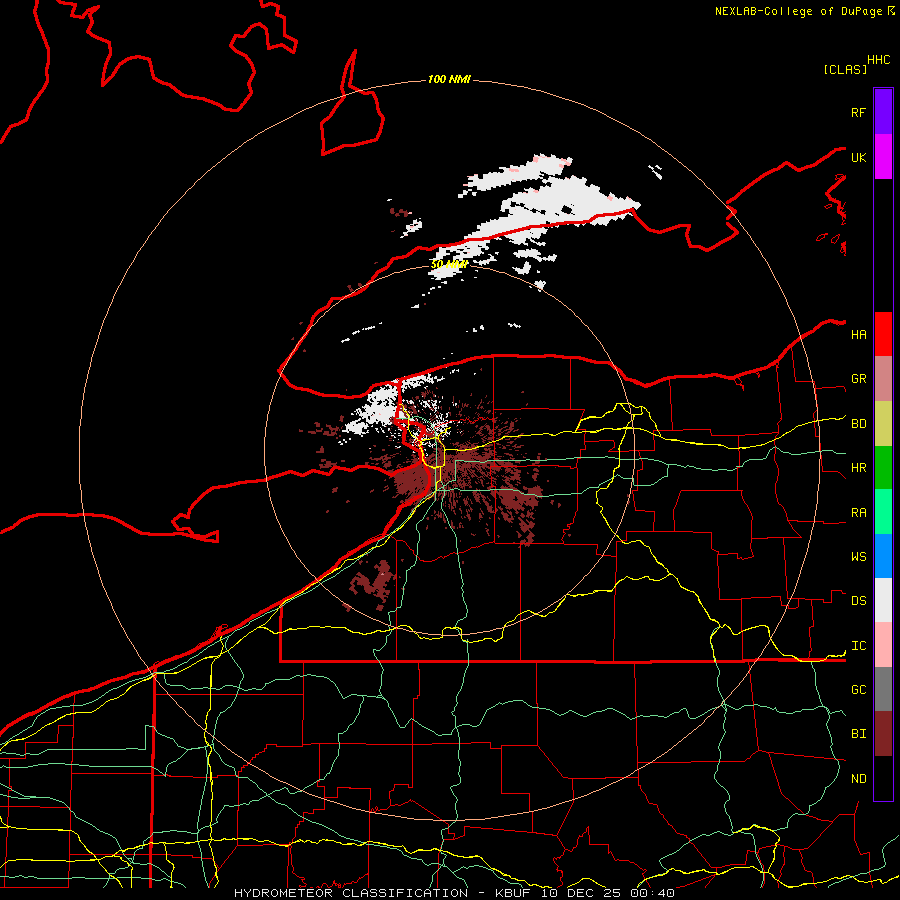Image resolution: width=900 pixels, height=900 pixels.
Task: Click the RF legend label
Action: [858, 112]
